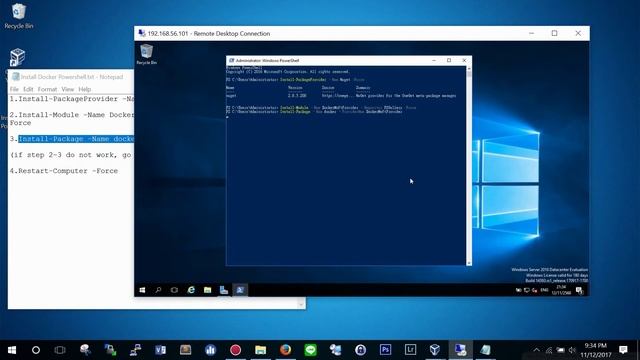
Task: Open remote File Explorer taskbar icon
Action: (x=207, y=290)
